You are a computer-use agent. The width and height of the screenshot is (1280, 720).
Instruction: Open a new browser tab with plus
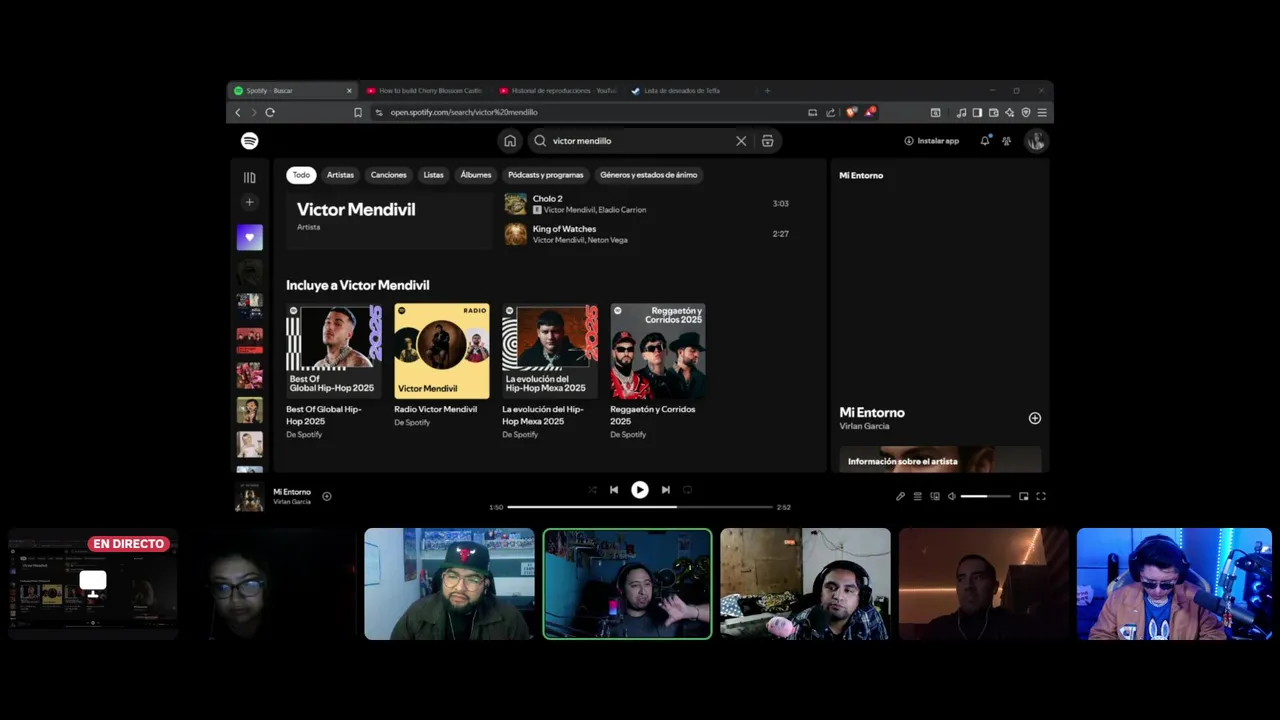coord(768,91)
